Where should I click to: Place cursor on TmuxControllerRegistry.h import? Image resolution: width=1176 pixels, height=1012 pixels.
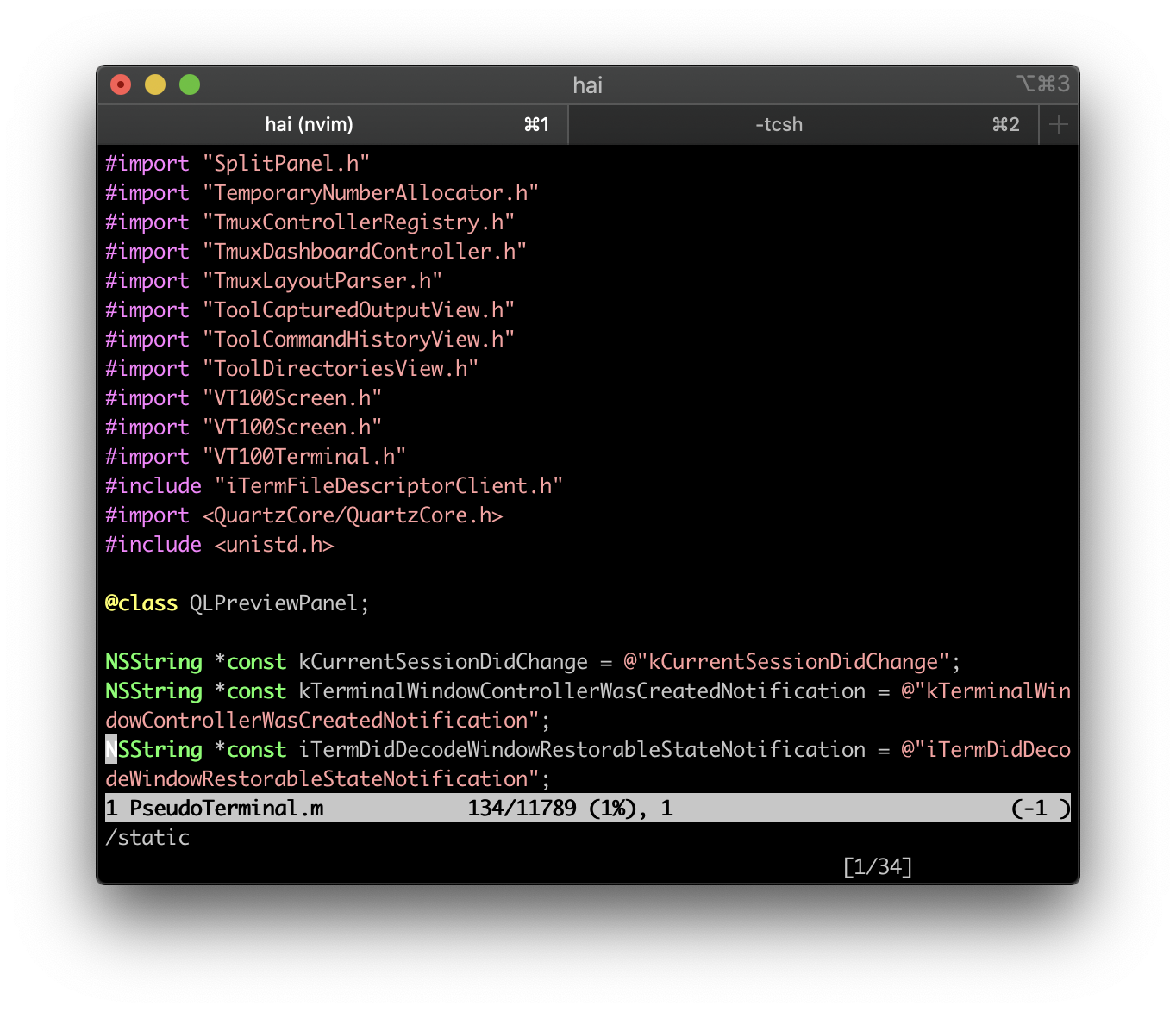click(358, 222)
